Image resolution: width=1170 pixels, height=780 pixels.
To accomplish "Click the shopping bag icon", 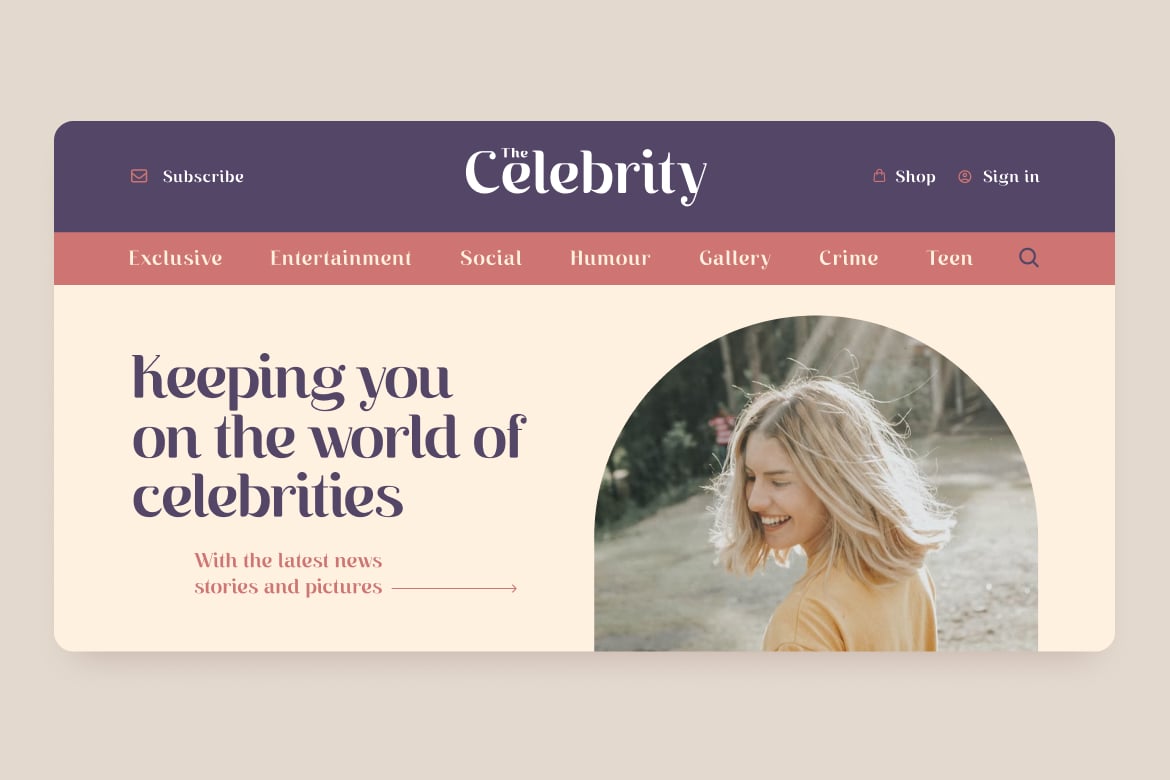I will tap(879, 175).
